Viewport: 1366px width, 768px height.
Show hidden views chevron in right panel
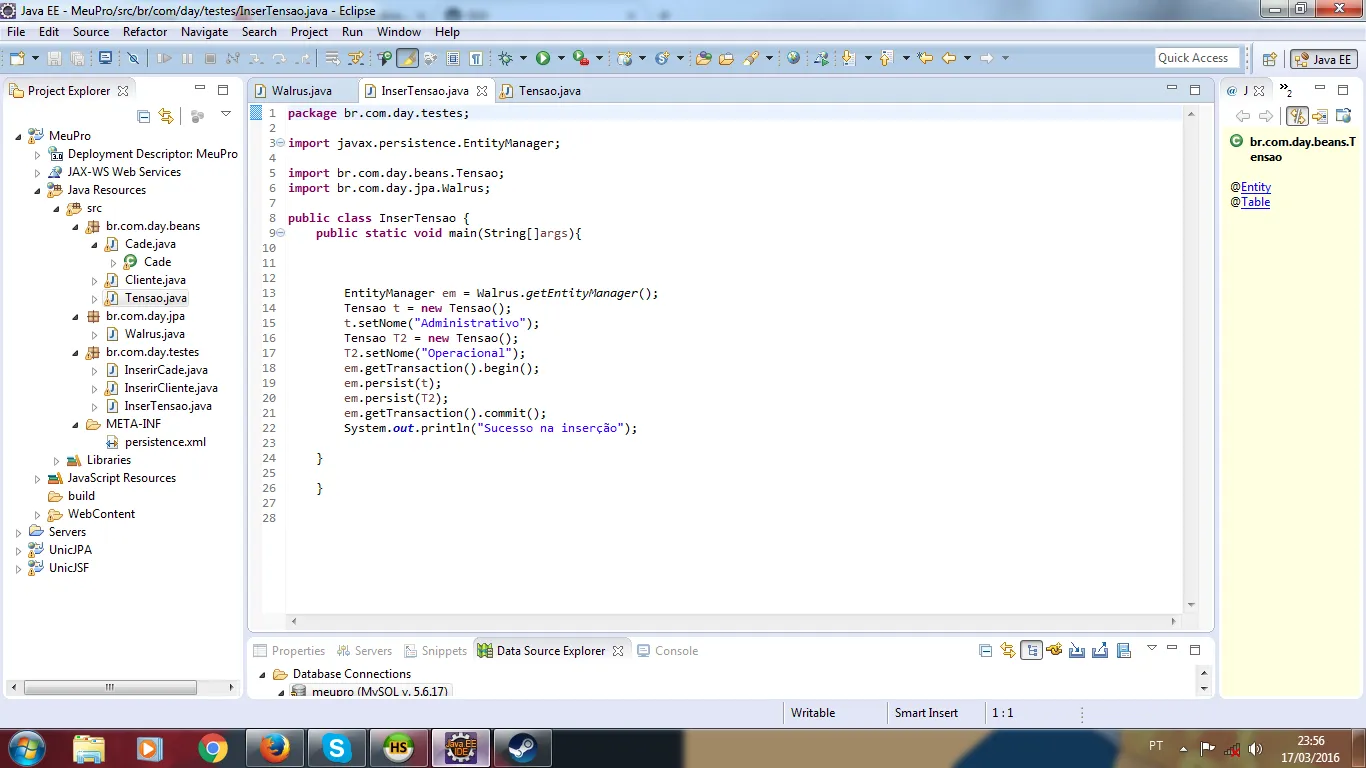[x=1286, y=91]
